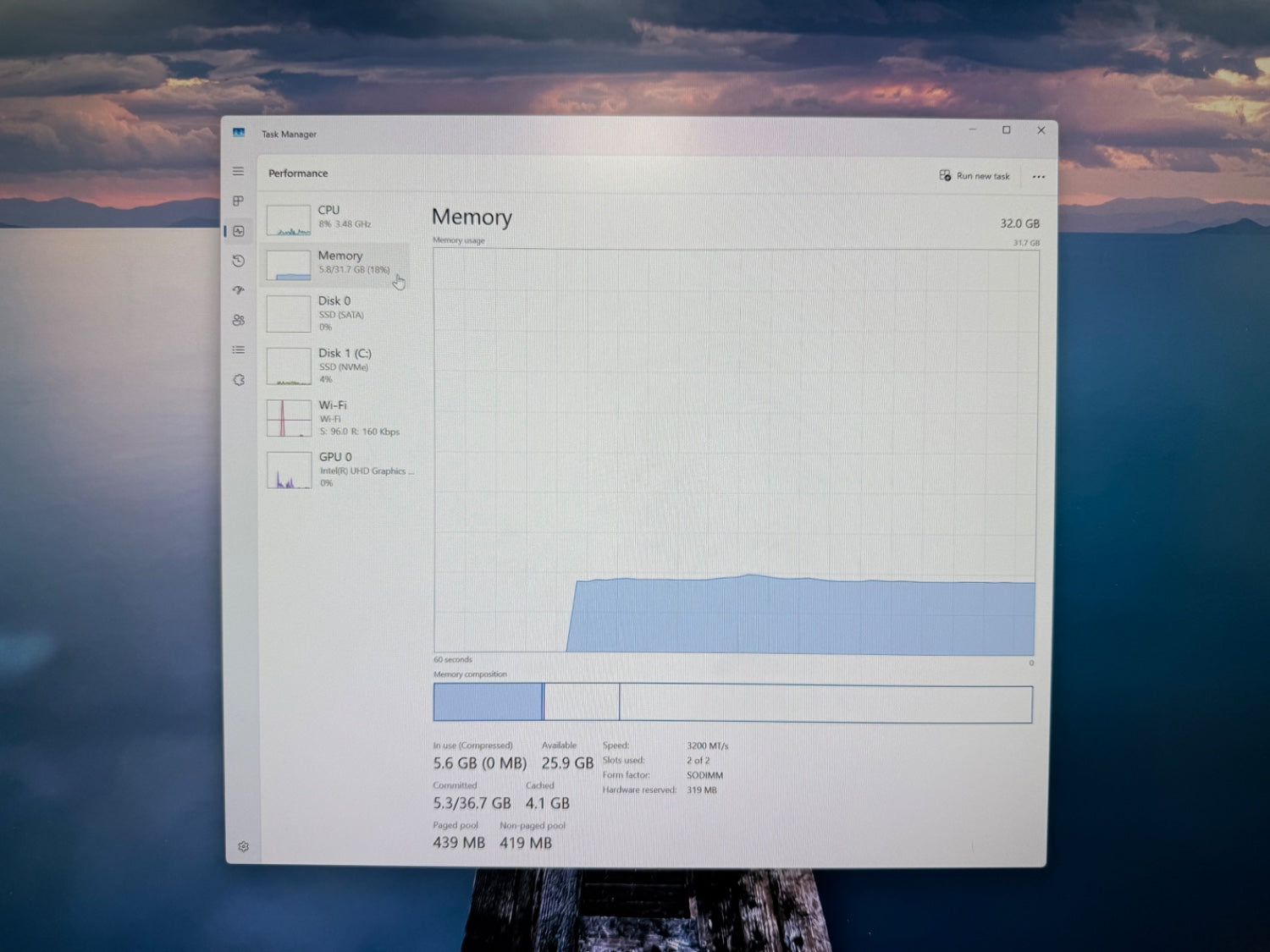Open the Startup apps page
The height and width of the screenshot is (952, 1270).
[239, 290]
